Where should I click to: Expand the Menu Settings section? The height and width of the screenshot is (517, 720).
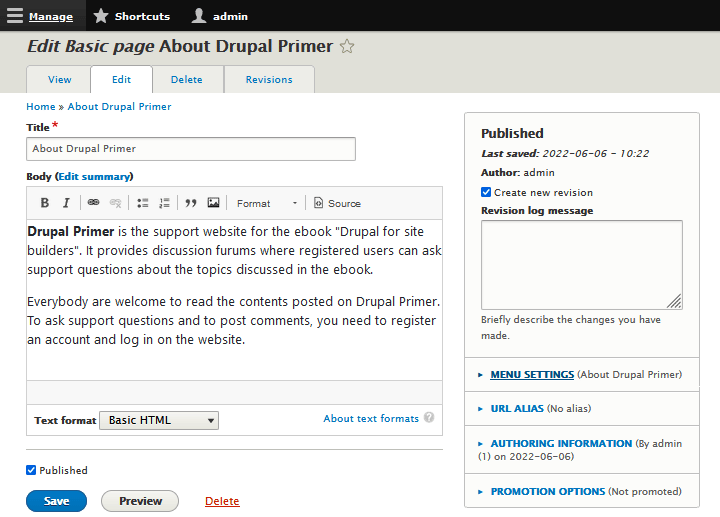pos(532,375)
